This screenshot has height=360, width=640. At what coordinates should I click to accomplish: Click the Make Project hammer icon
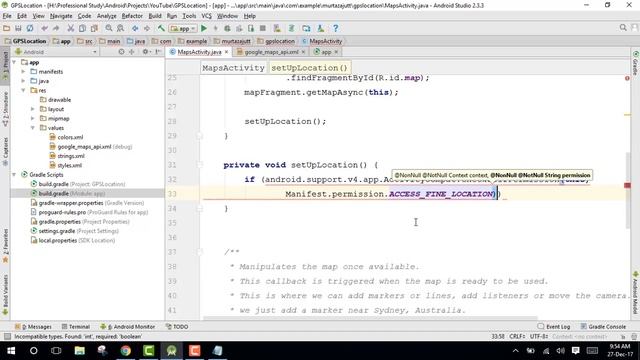pyautogui.click(x=161, y=29)
